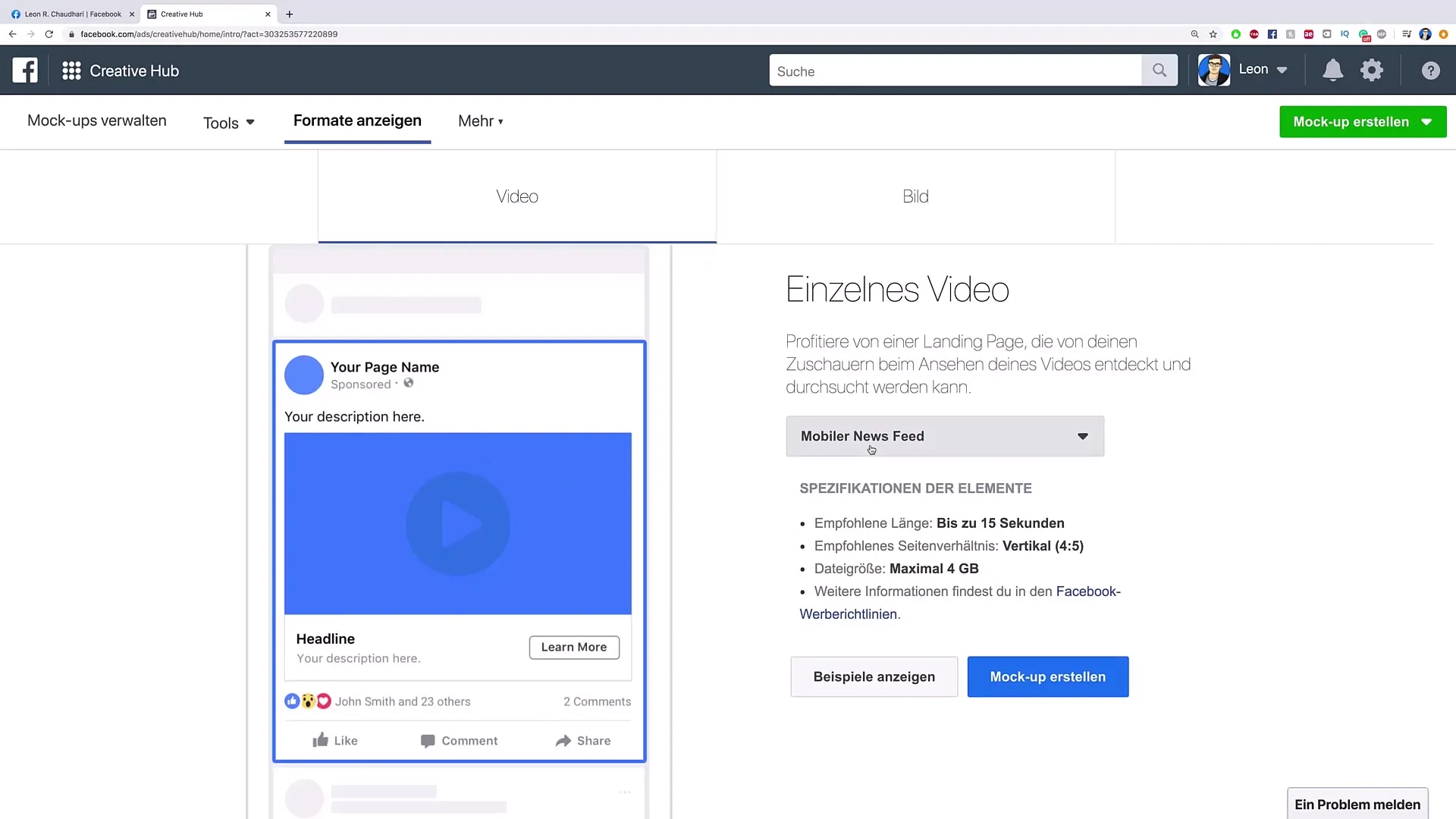Screen dimensions: 1456x819
Task: Open the Mobiler News Feed dropdown
Action: (944, 436)
